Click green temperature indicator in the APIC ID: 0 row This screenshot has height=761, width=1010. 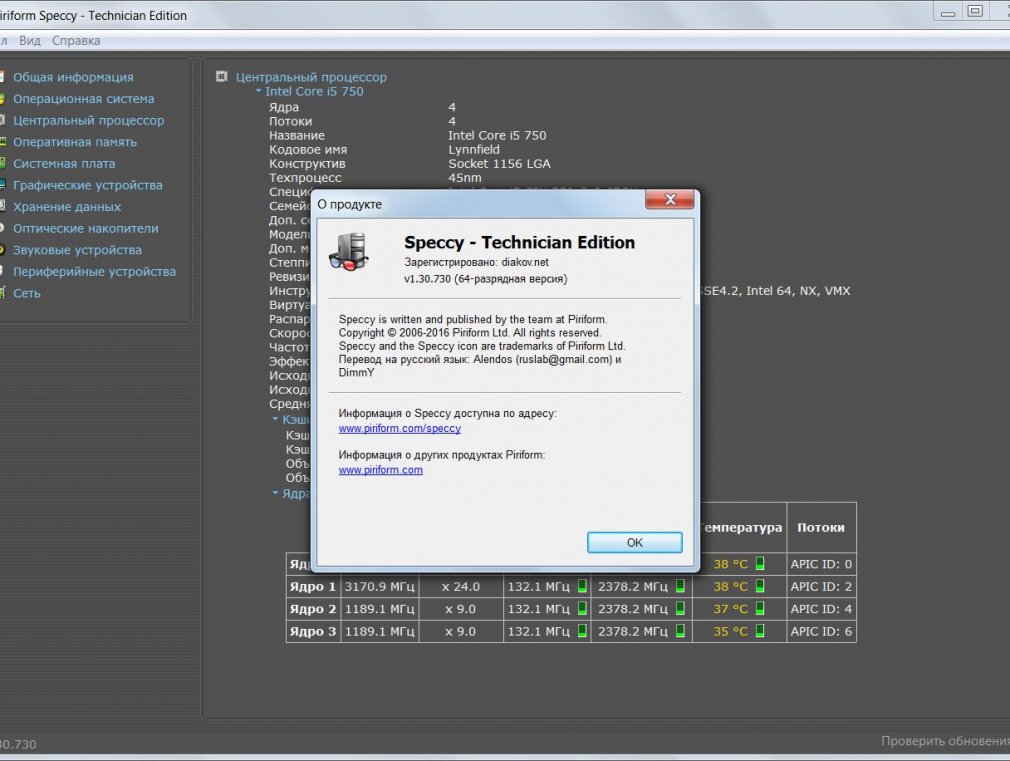click(x=760, y=564)
